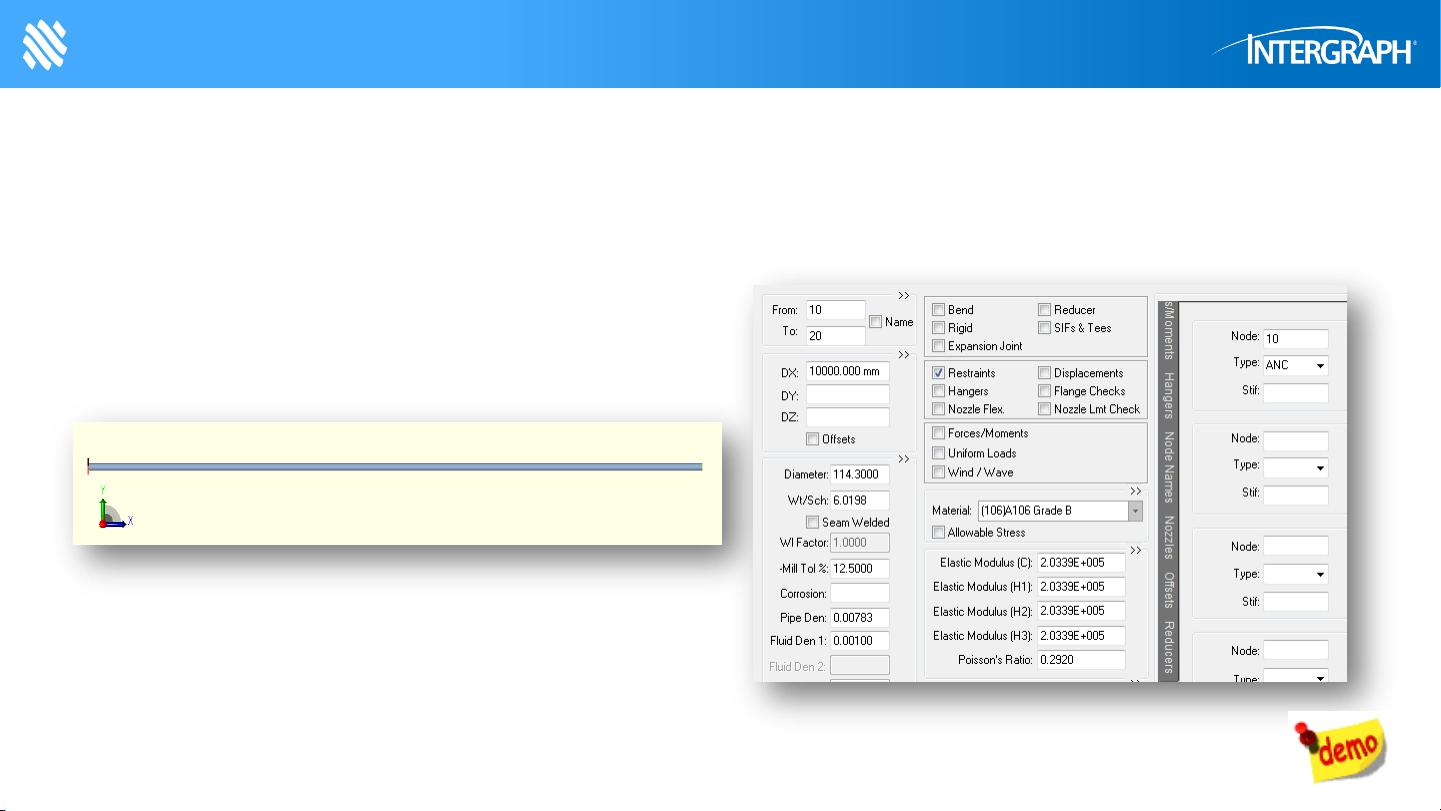The image size is (1441, 811).
Task: Switch to the Hangers vertical tab
Action: pyautogui.click(x=1168, y=395)
